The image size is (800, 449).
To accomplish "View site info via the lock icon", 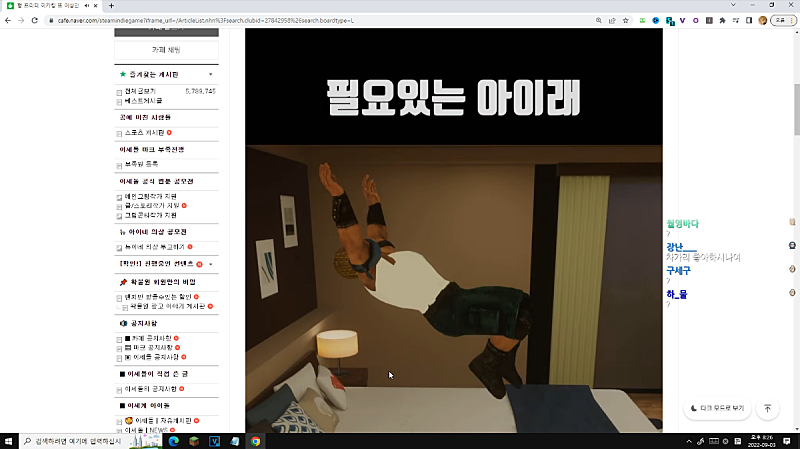I will click(x=51, y=20).
